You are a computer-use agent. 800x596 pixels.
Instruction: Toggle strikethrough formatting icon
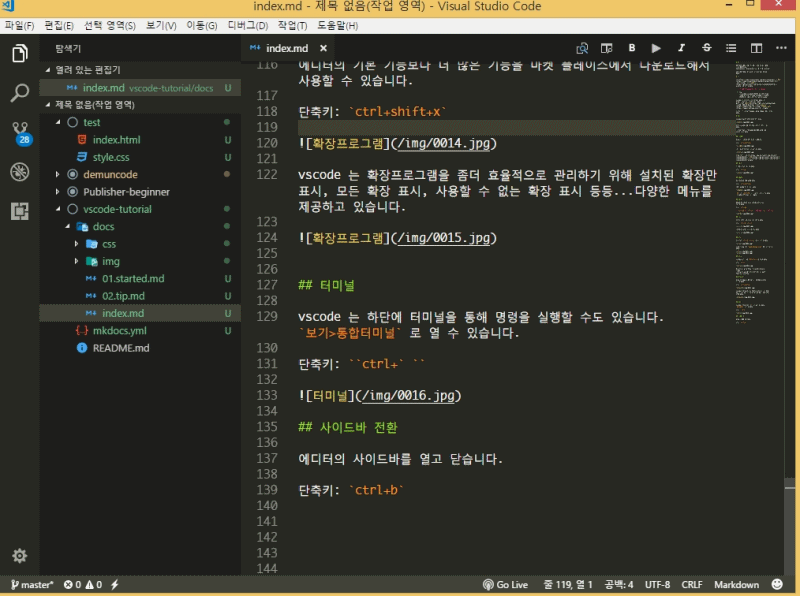click(706, 48)
